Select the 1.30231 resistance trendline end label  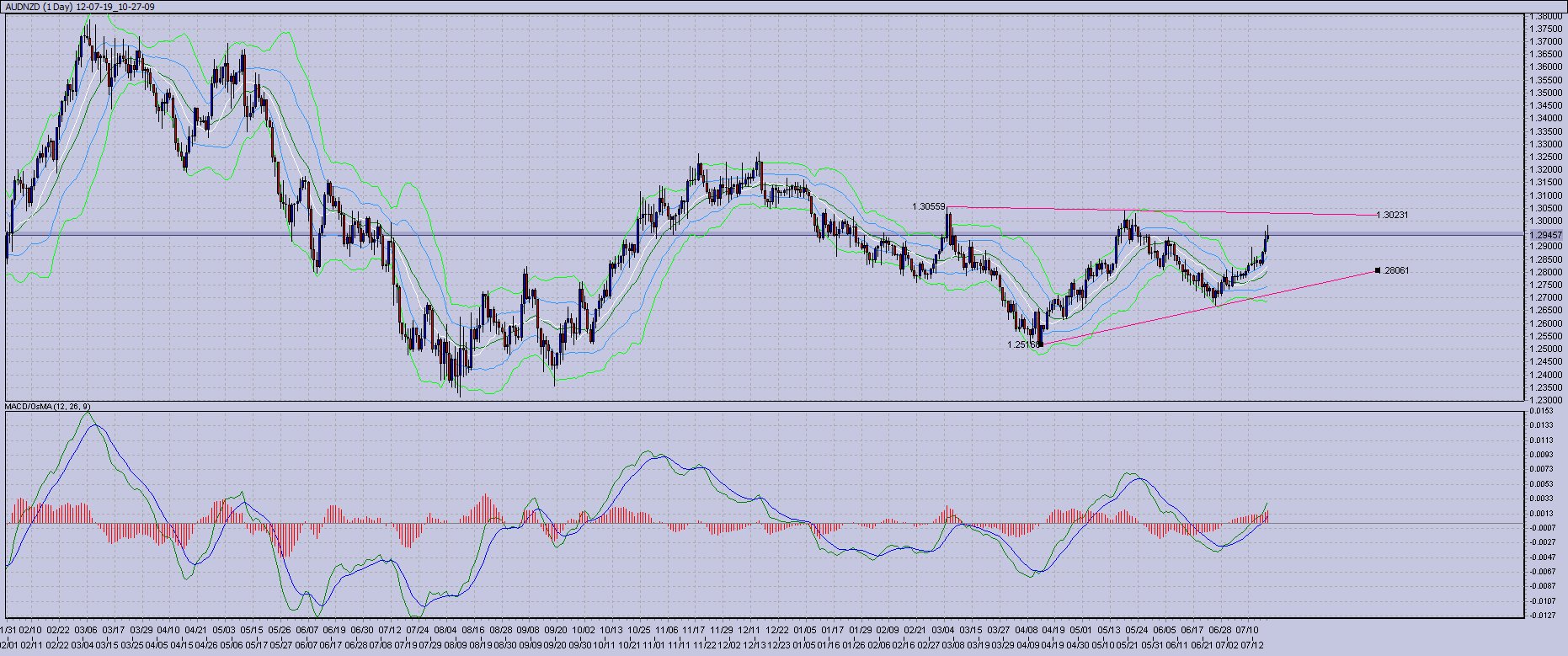pyautogui.click(x=1392, y=216)
